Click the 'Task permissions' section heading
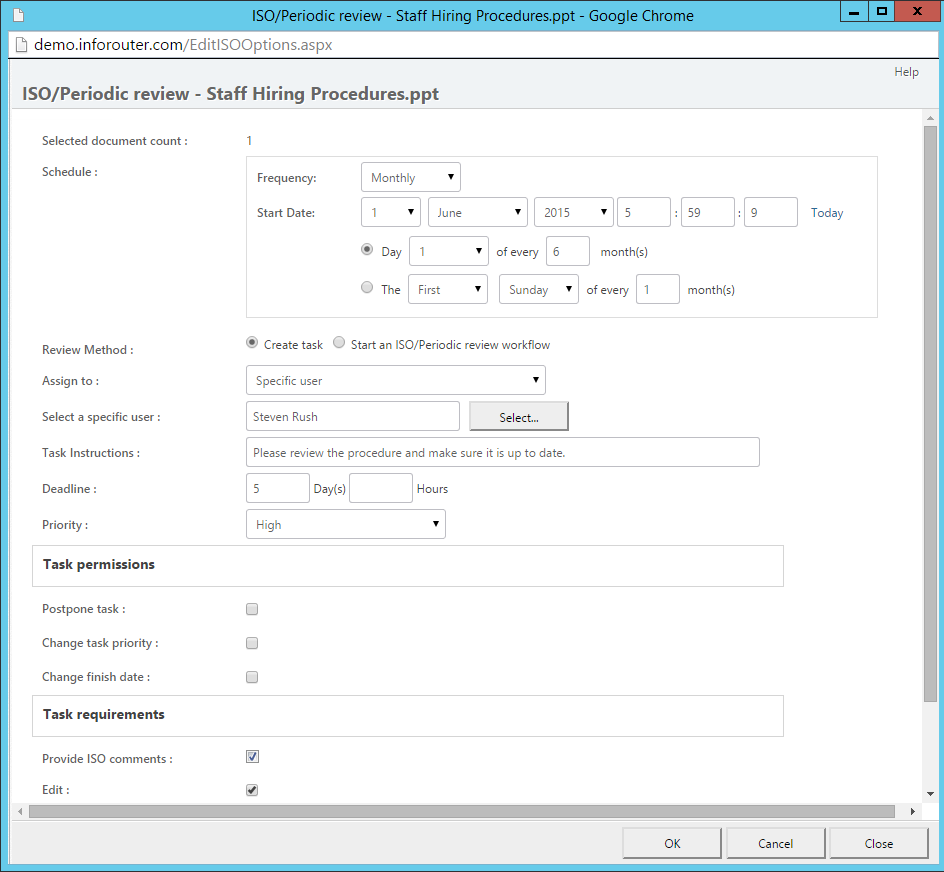The height and width of the screenshot is (872, 944). pyautogui.click(x=99, y=564)
